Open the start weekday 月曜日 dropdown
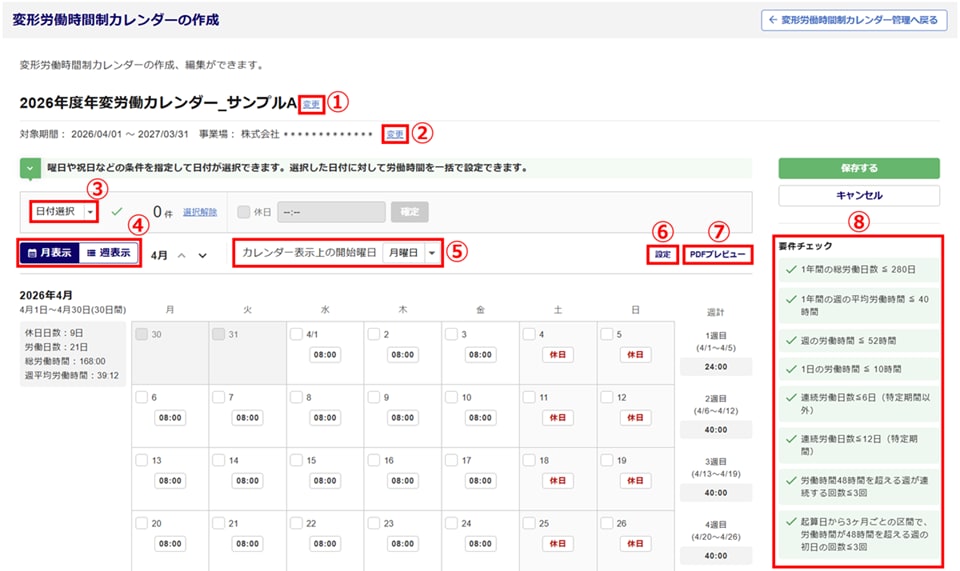The image size is (960, 571). (x=413, y=253)
